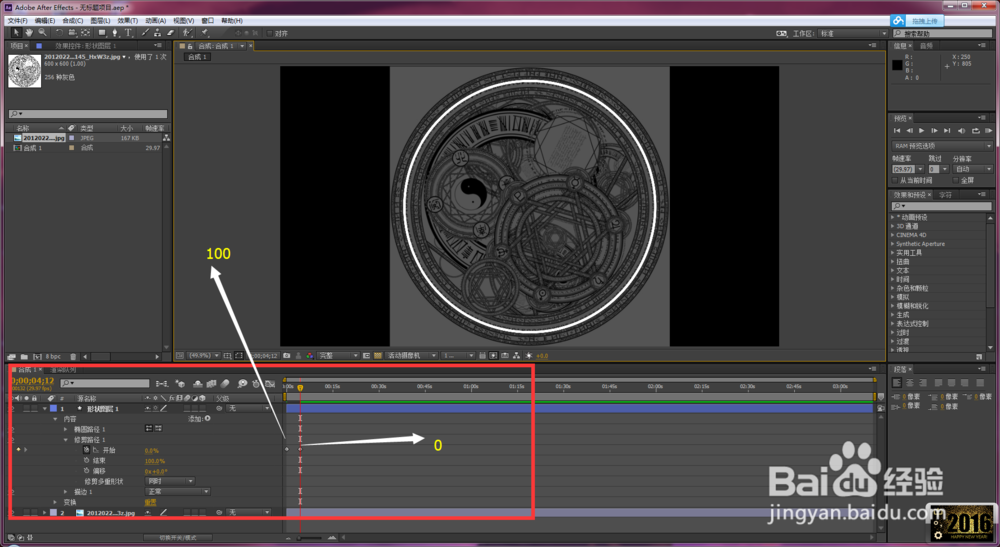Collapse the 修剪路径 1 group
Screen dimensions: 1000x547
(x=66, y=440)
